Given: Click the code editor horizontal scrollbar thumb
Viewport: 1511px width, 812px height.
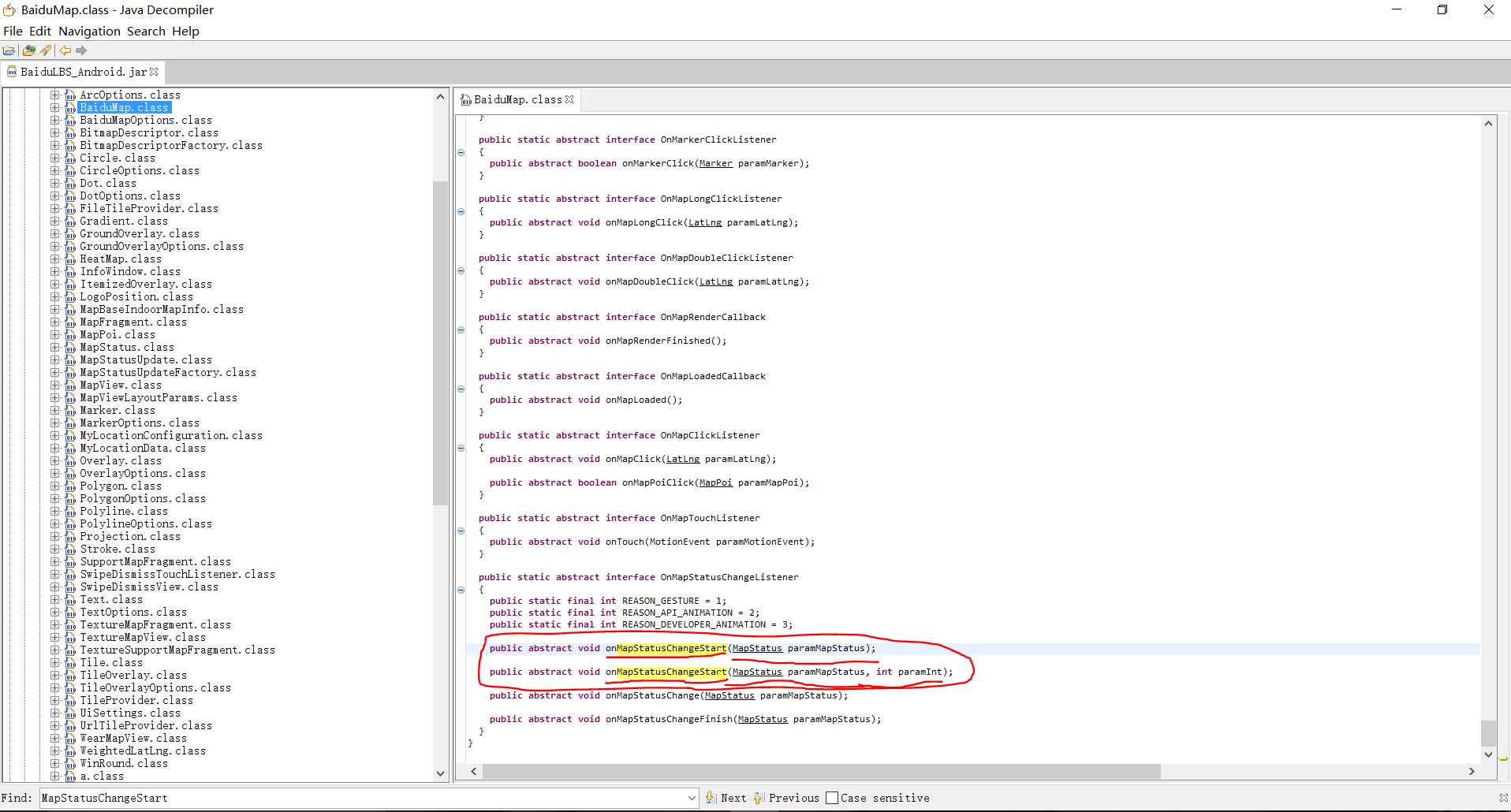Looking at the screenshot, I should [x=821, y=771].
